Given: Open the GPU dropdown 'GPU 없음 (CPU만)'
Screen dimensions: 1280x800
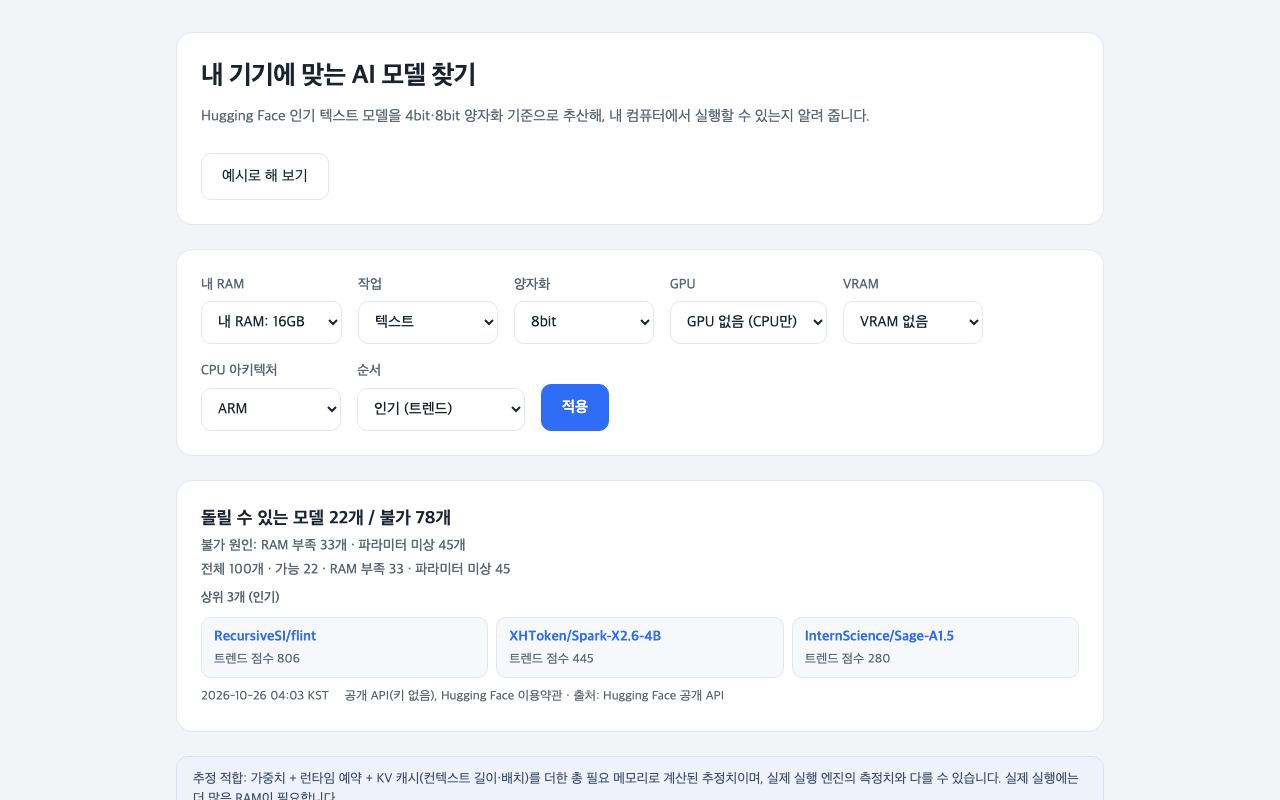Looking at the screenshot, I should 748,322.
